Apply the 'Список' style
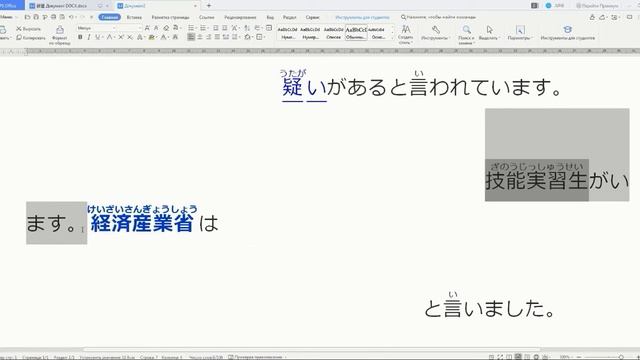The height and width of the screenshot is (360, 640). click(333, 33)
